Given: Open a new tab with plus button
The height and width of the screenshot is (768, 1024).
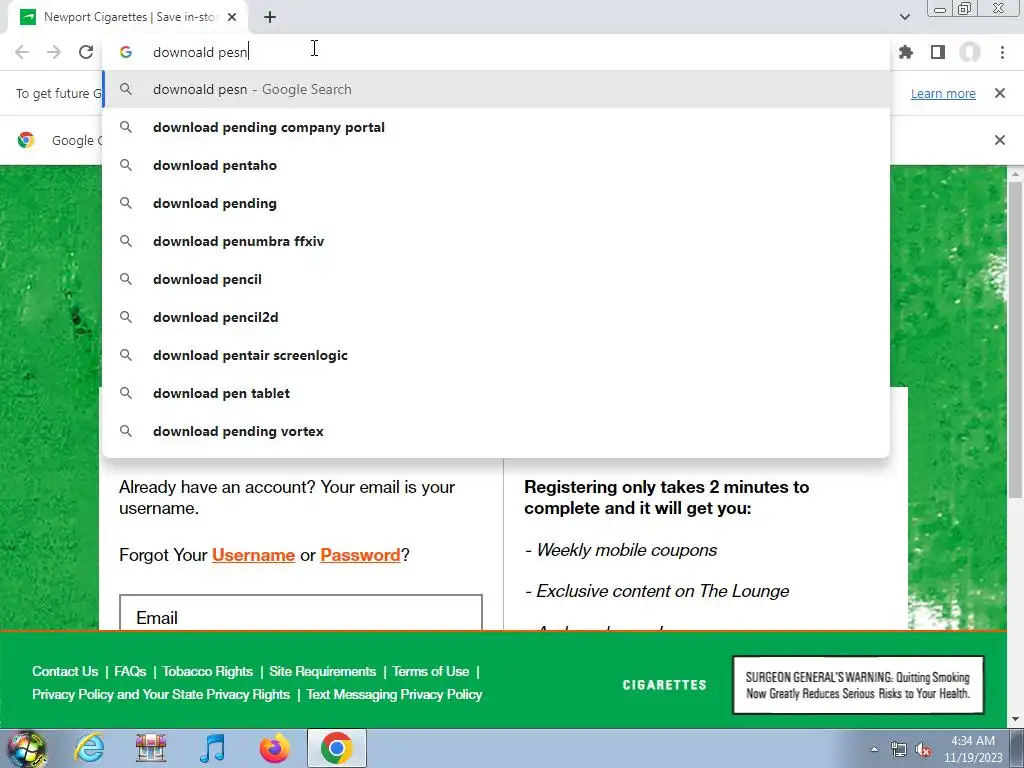Looking at the screenshot, I should (270, 17).
